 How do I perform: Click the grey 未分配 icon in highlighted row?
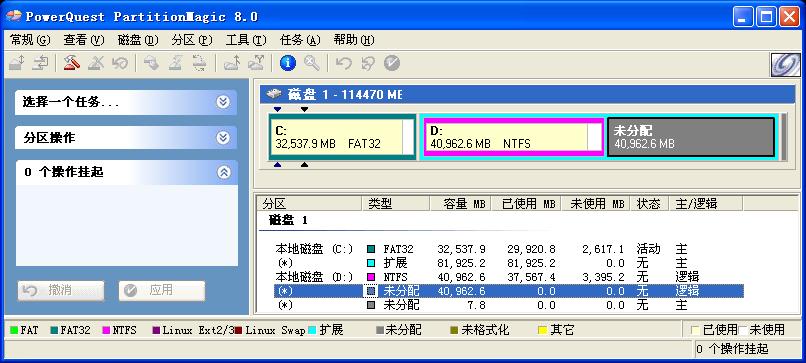click(x=371, y=291)
